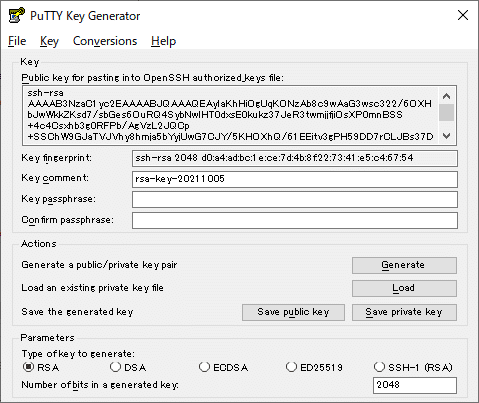Click 'Load an existing private key file' text

tap(92, 288)
